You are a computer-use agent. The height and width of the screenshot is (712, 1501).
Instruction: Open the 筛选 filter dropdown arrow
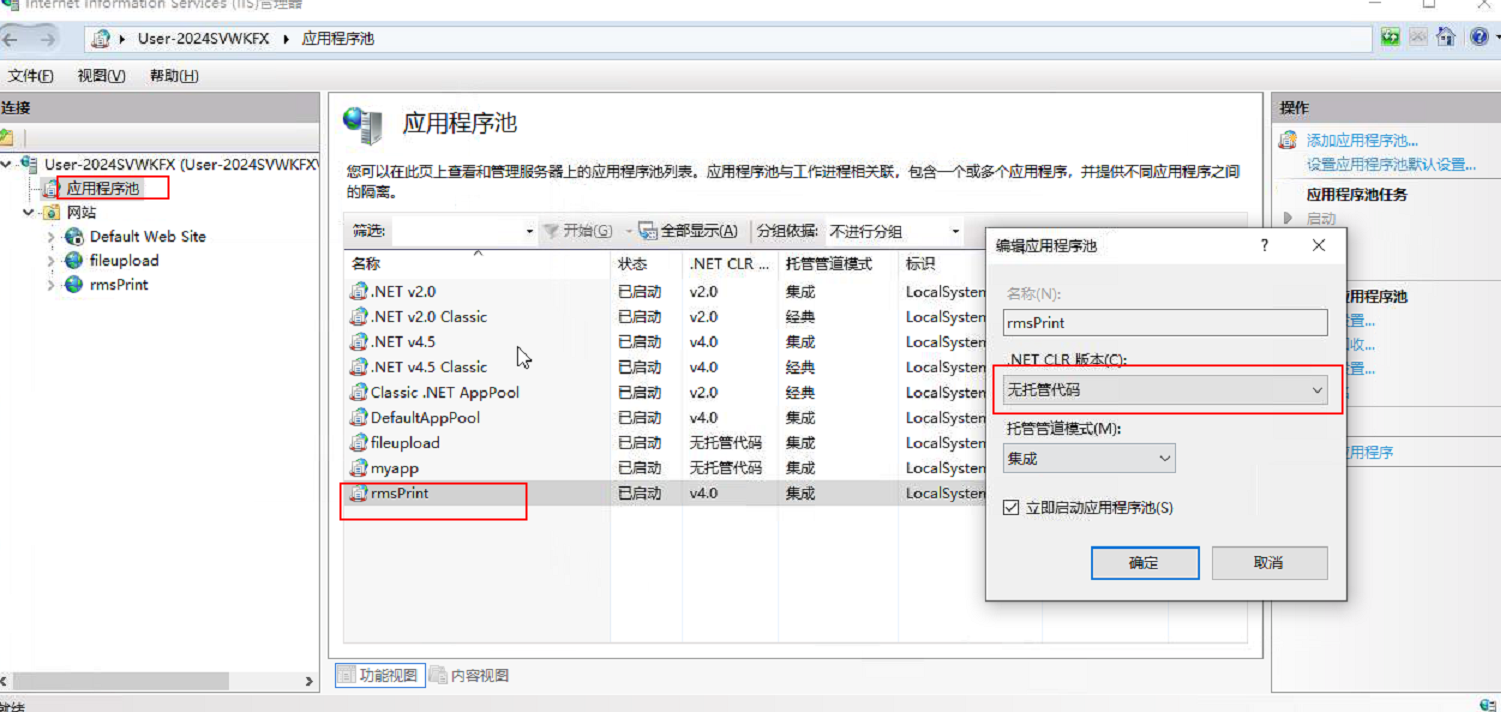pyautogui.click(x=530, y=232)
